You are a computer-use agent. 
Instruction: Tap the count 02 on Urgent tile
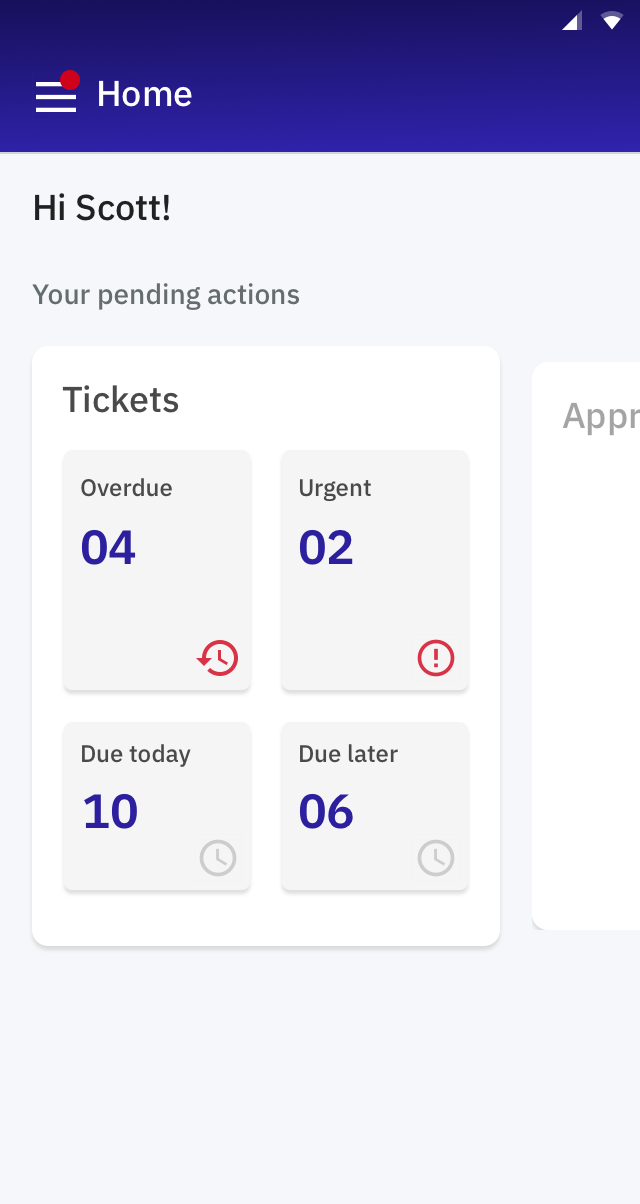[325, 547]
